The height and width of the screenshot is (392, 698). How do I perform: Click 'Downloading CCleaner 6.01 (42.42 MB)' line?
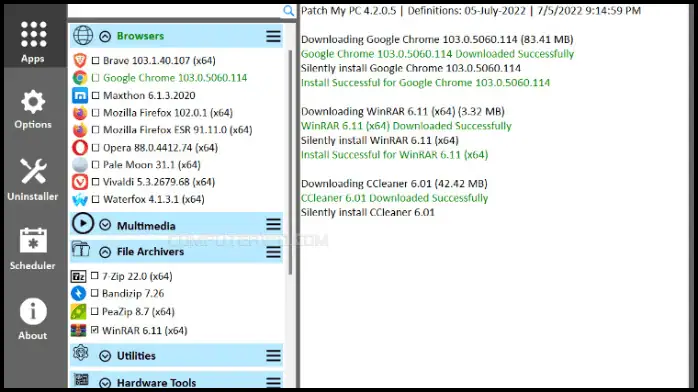(394, 183)
